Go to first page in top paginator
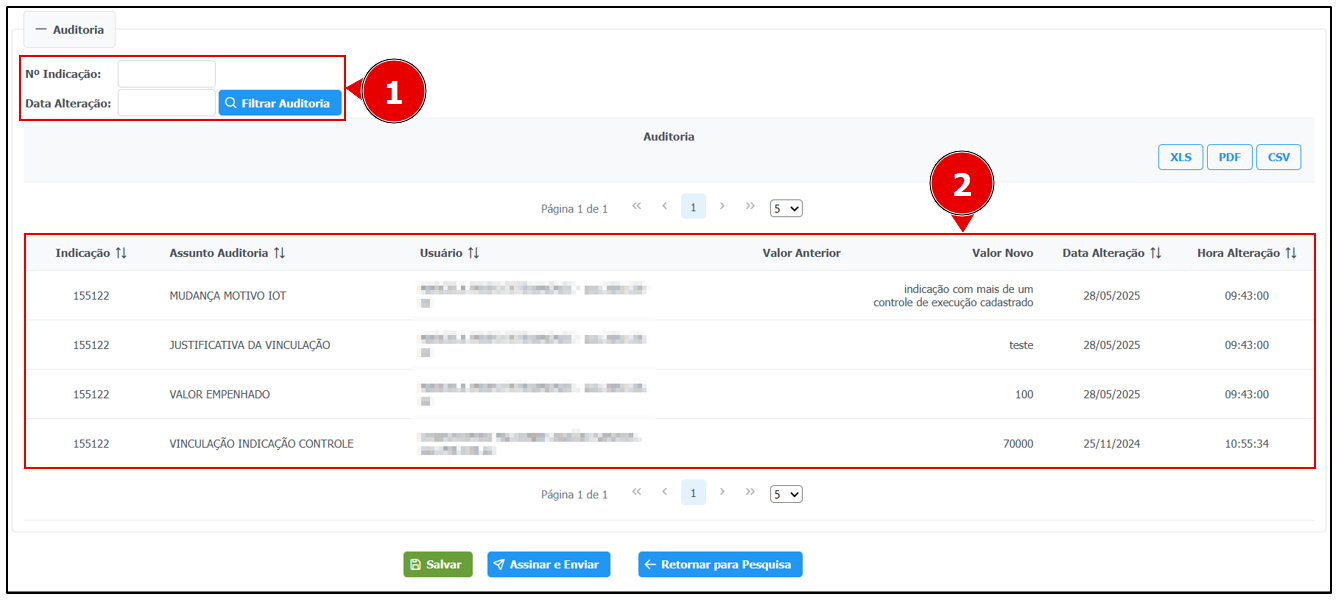 coord(636,207)
